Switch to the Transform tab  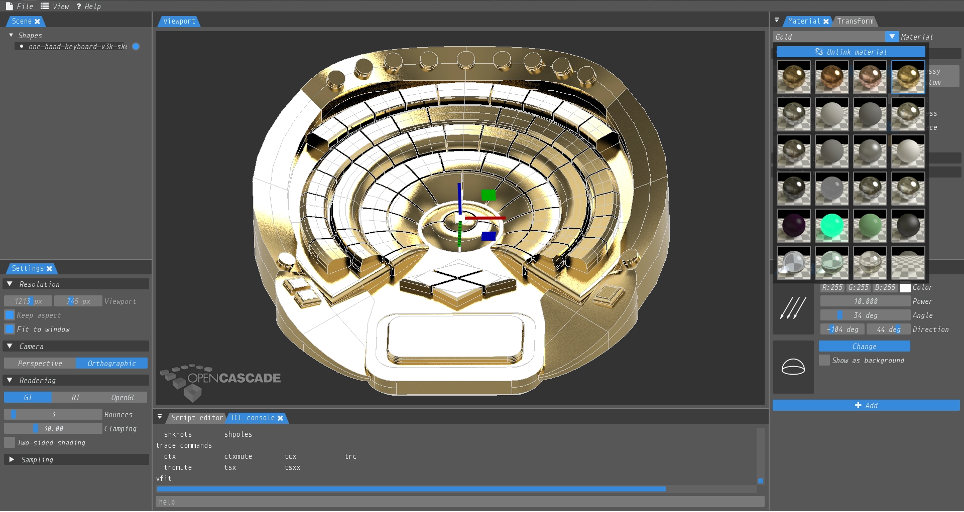[855, 21]
